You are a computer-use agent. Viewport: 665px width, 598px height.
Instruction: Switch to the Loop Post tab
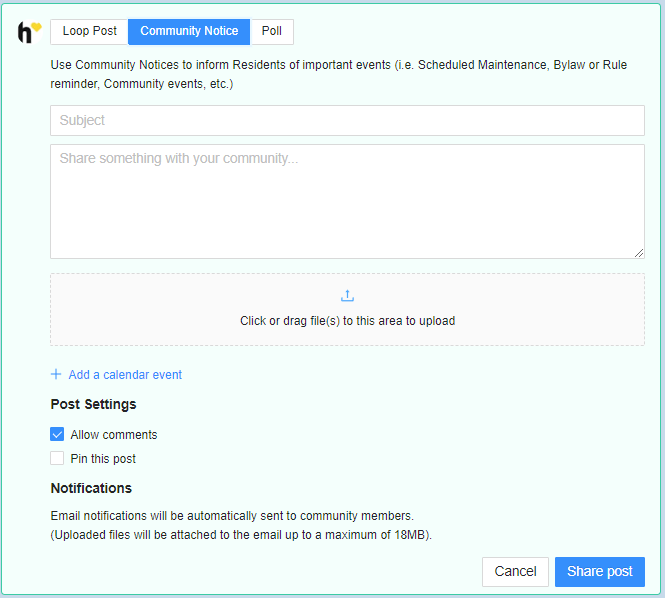[x=89, y=31]
